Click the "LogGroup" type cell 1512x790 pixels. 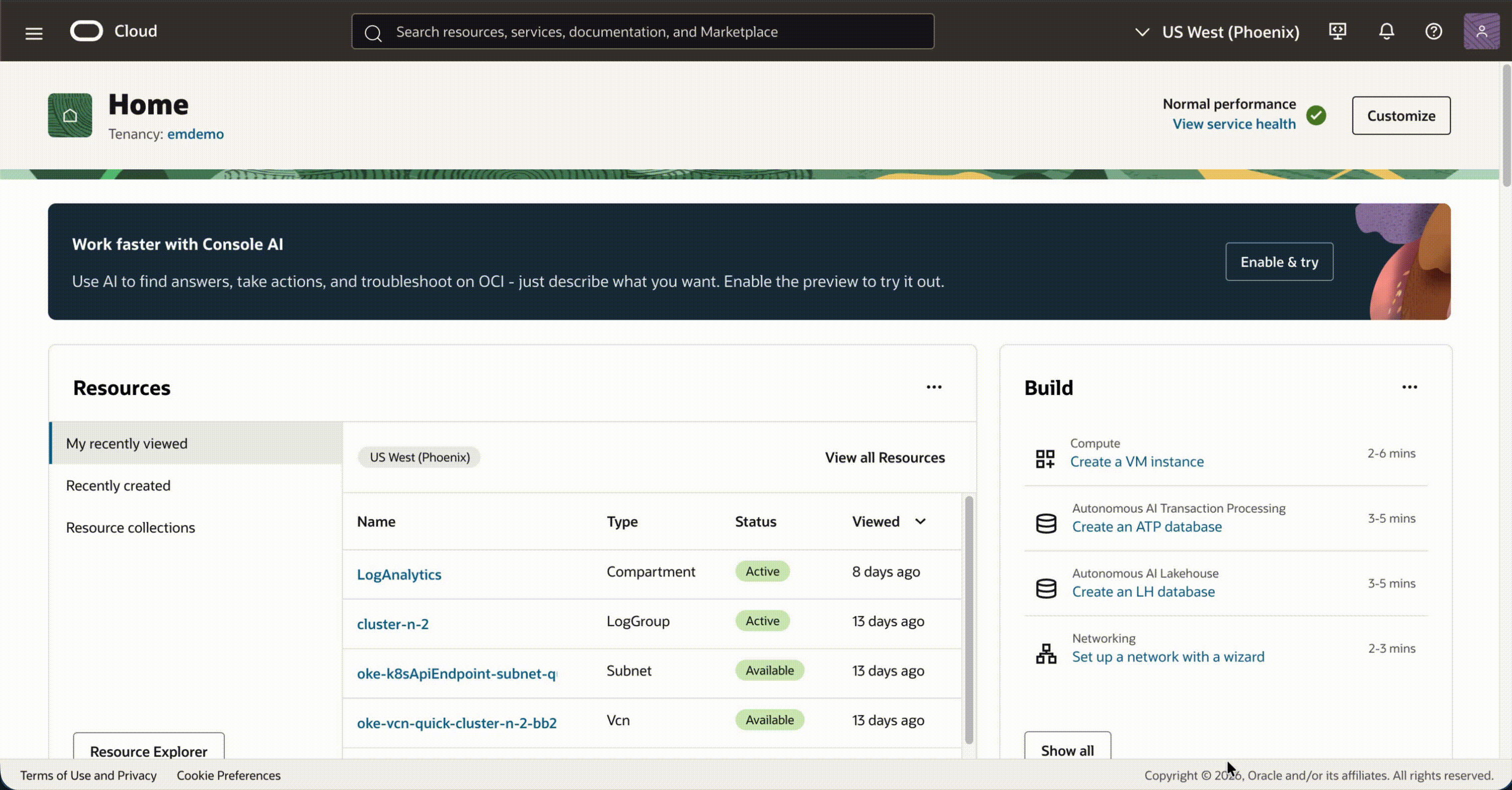[638, 621]
